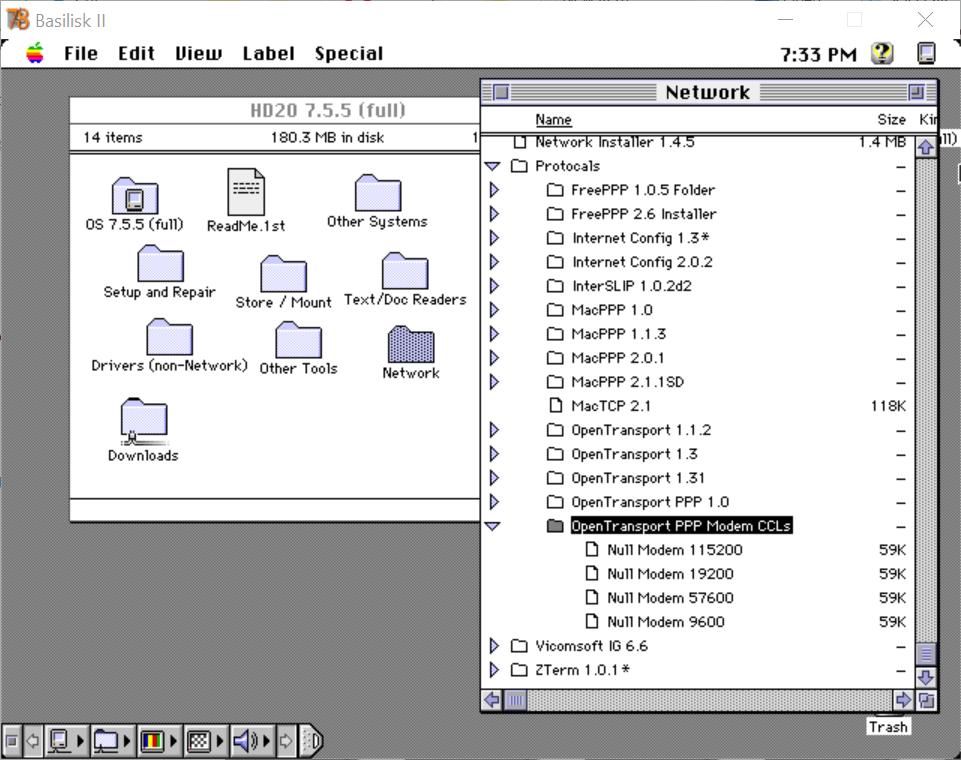This screenshot has height=760, width=961.
Task: Select the OpenTransport PPP 1.0 folder name
Action: 650,502
